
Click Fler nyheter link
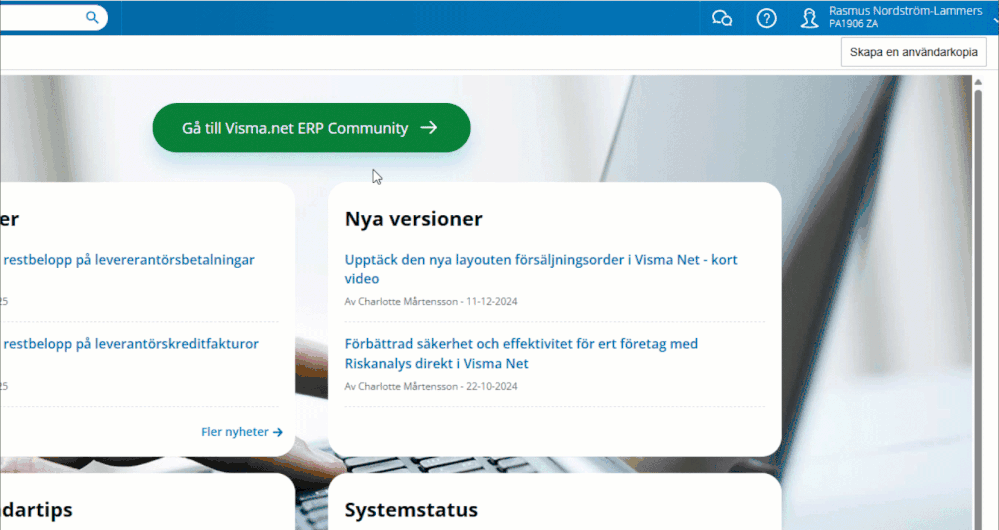(x=242, y=432)
